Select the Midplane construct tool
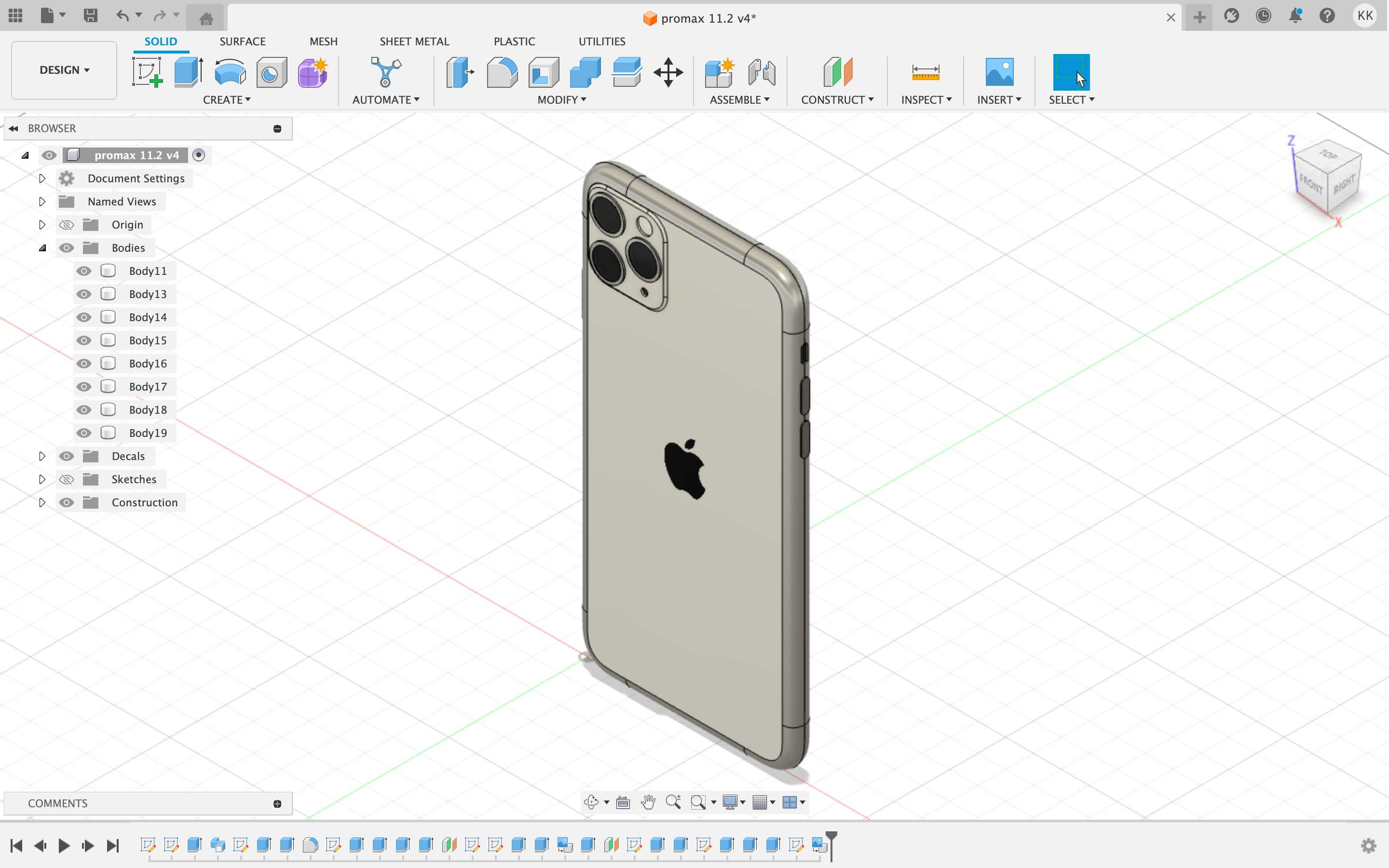Image resolution: width=1389 pixels, height=868 pixels. (837, 72)
